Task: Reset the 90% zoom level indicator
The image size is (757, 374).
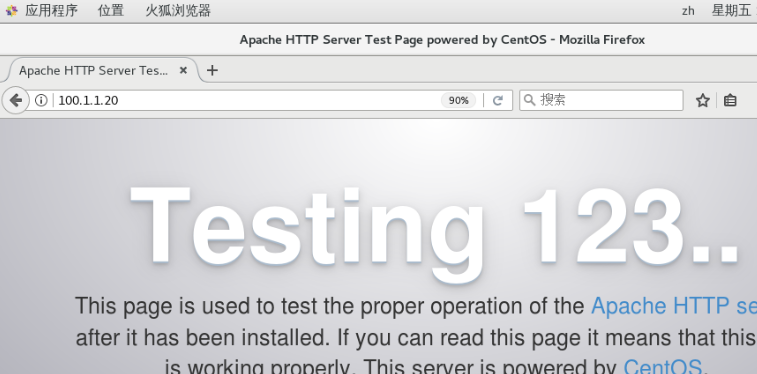Action: click(x=458, y=100)
